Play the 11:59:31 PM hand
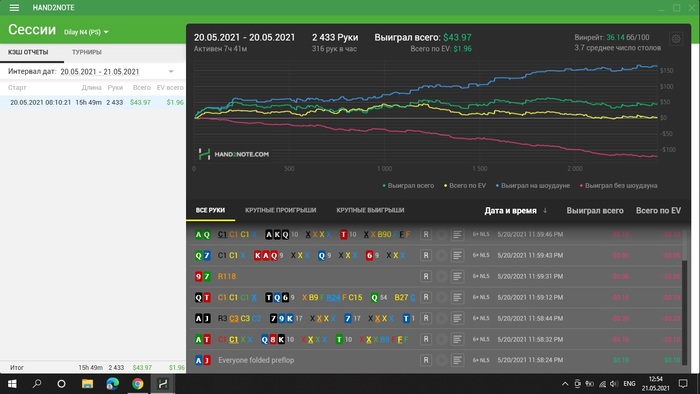This screenshot has width=700, height=394. pos(442,276)
